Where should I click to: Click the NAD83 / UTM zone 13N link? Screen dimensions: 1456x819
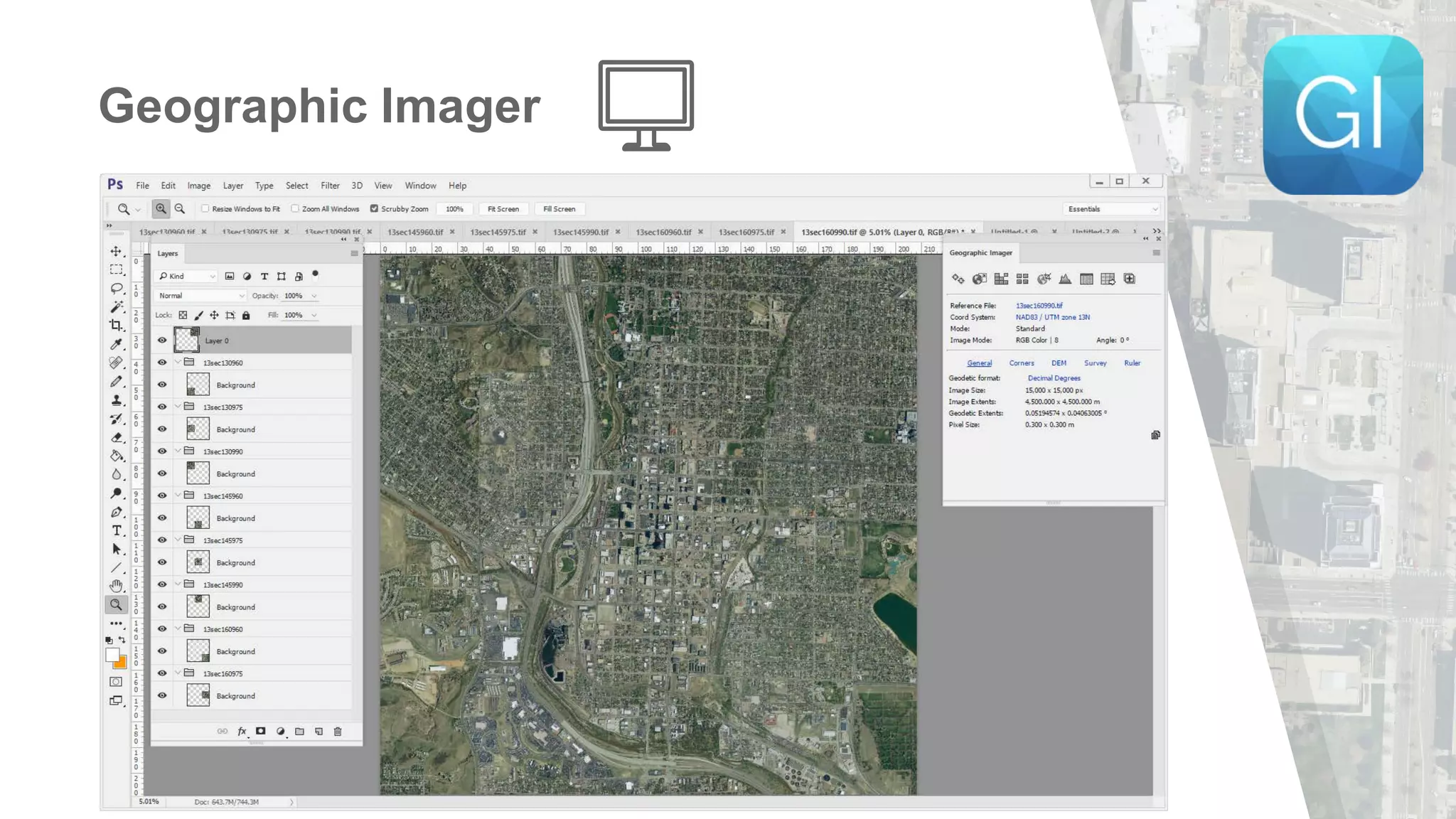[x=1053, y=318]
